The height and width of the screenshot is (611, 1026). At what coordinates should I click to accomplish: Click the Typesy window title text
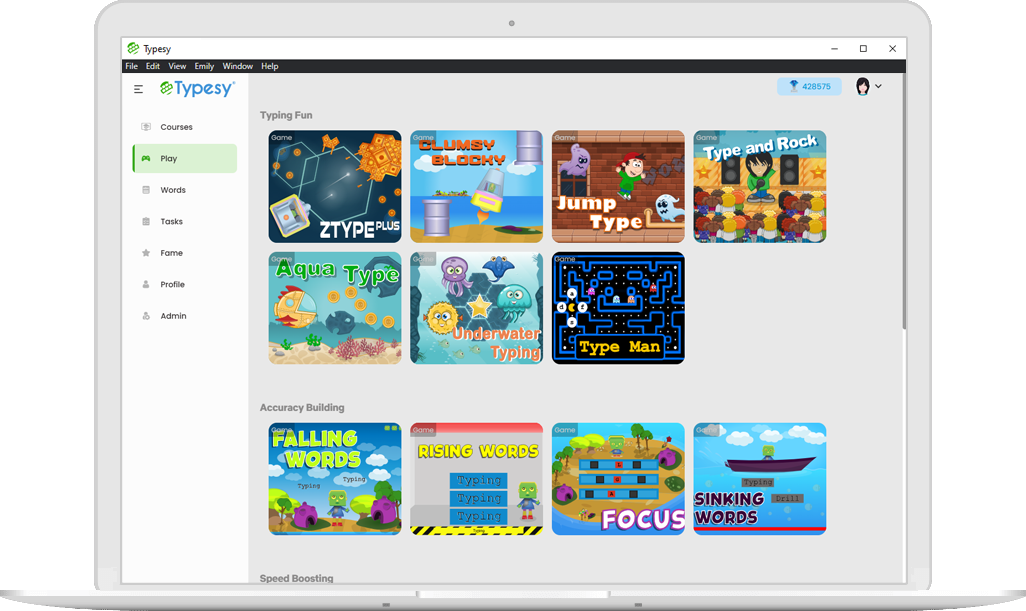(x=157, y=49)
